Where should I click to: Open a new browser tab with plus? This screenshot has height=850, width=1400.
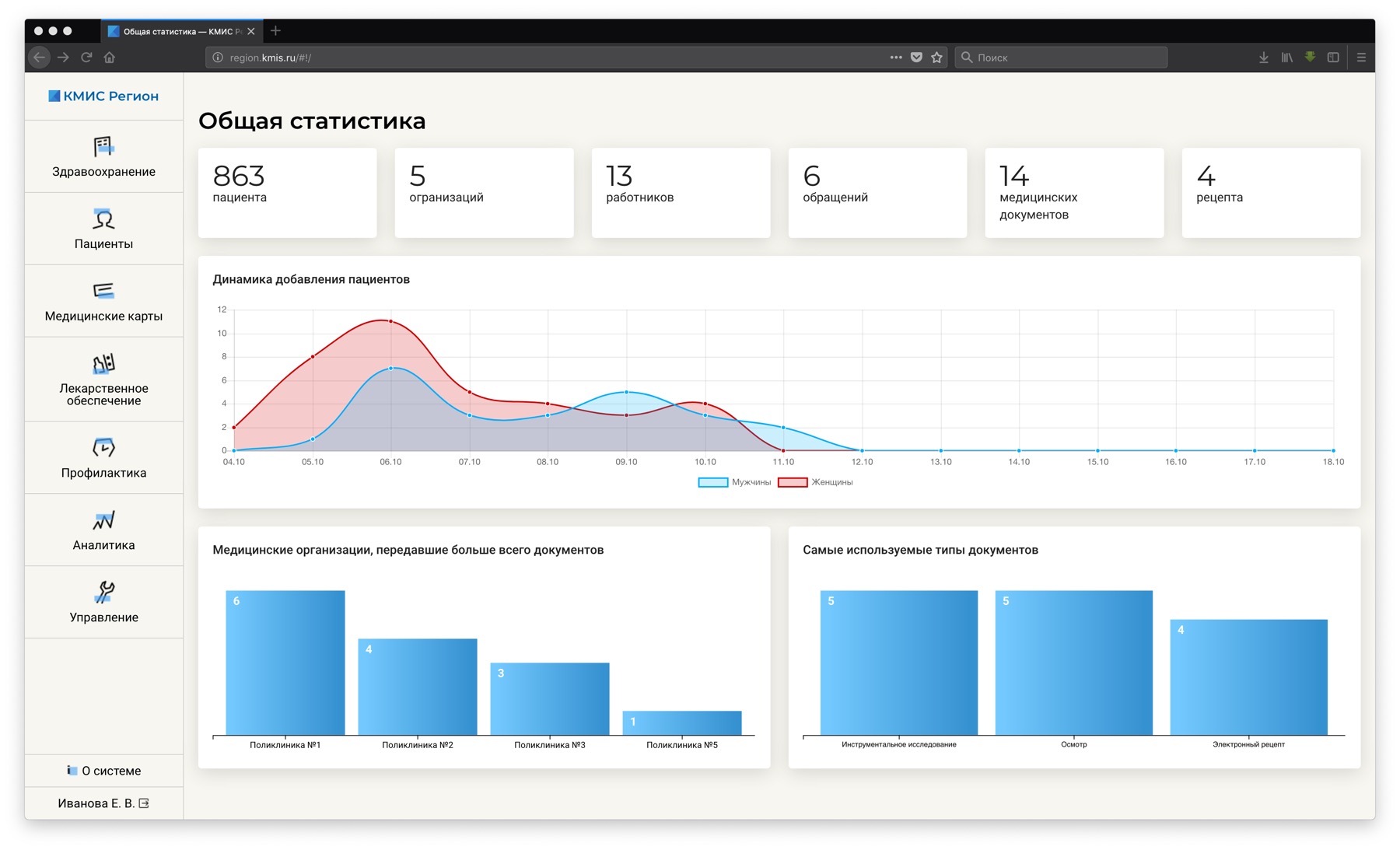275,31
